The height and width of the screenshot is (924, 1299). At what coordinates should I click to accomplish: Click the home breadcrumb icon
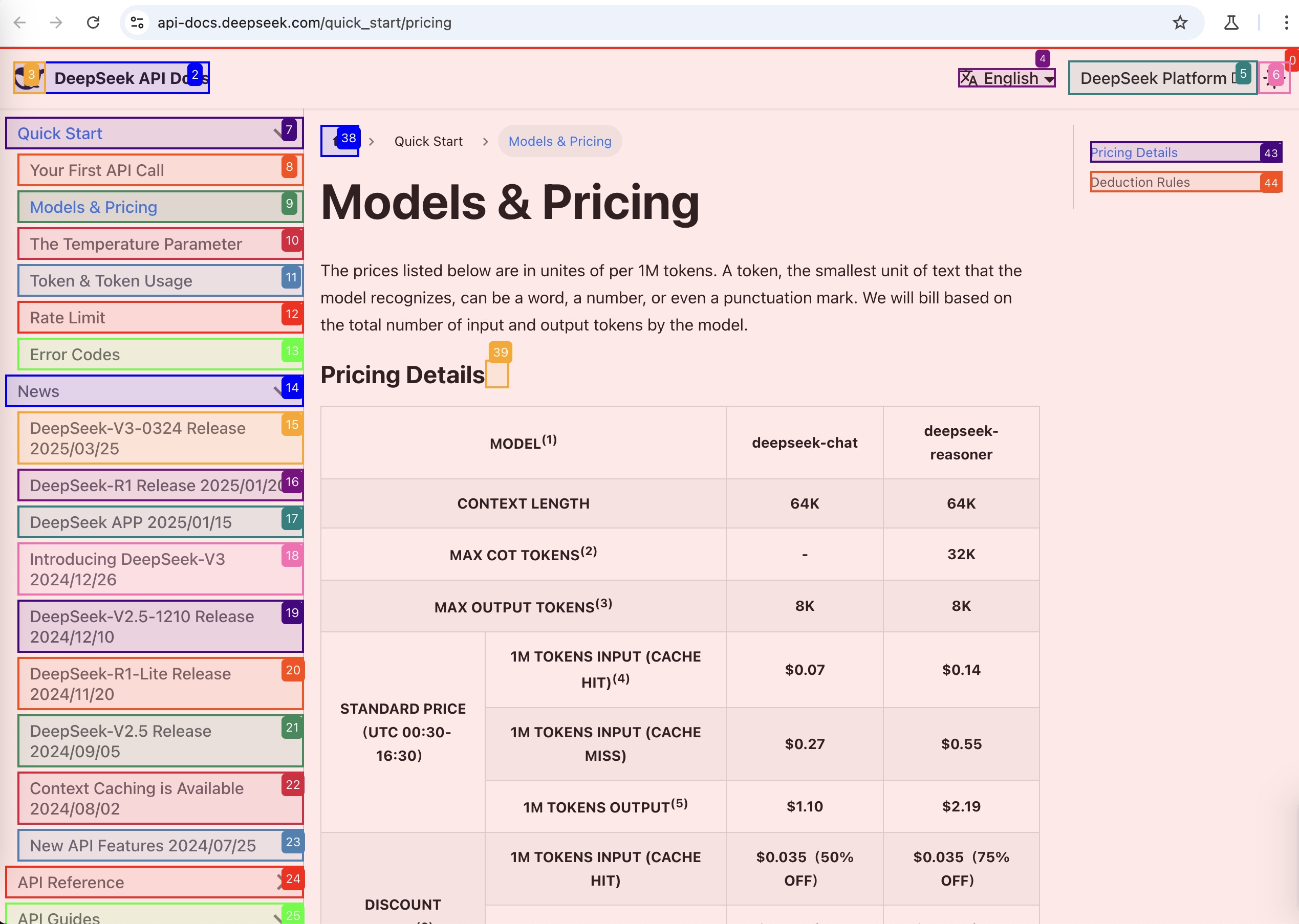(339, 141)
